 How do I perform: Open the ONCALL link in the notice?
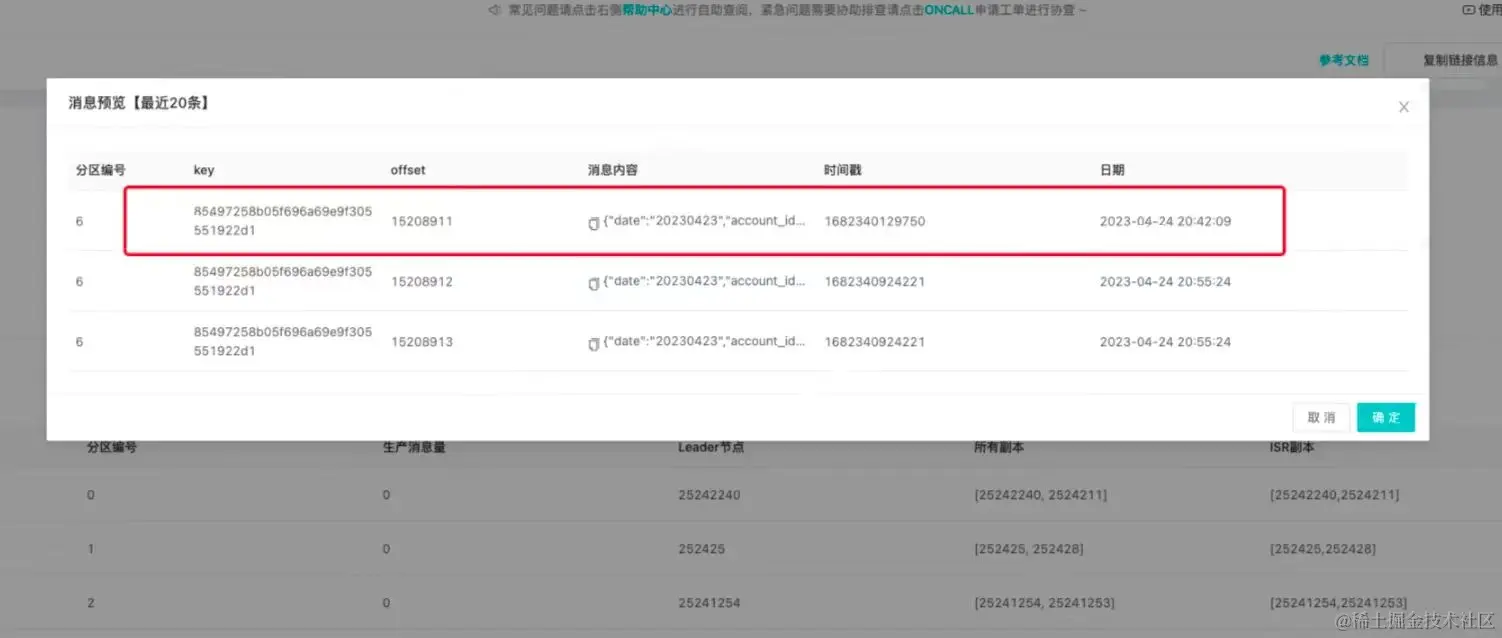949,10
